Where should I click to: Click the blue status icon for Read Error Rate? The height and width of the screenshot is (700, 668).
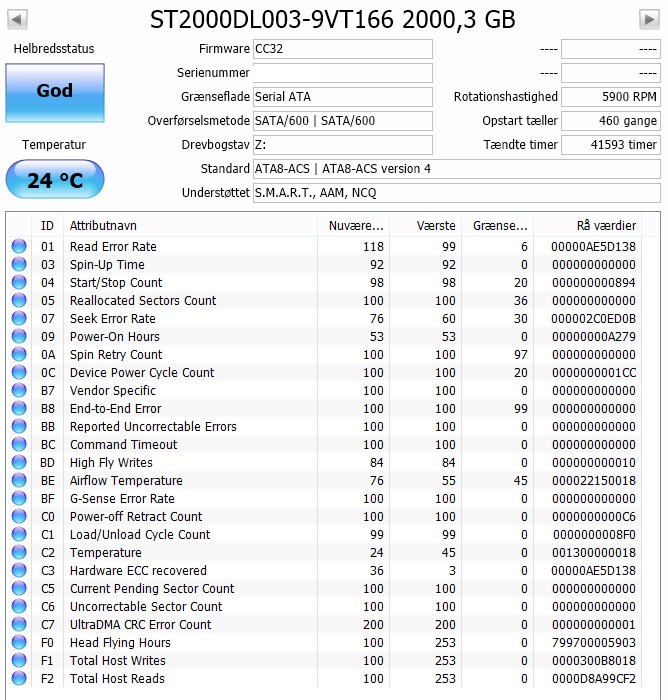19,247
